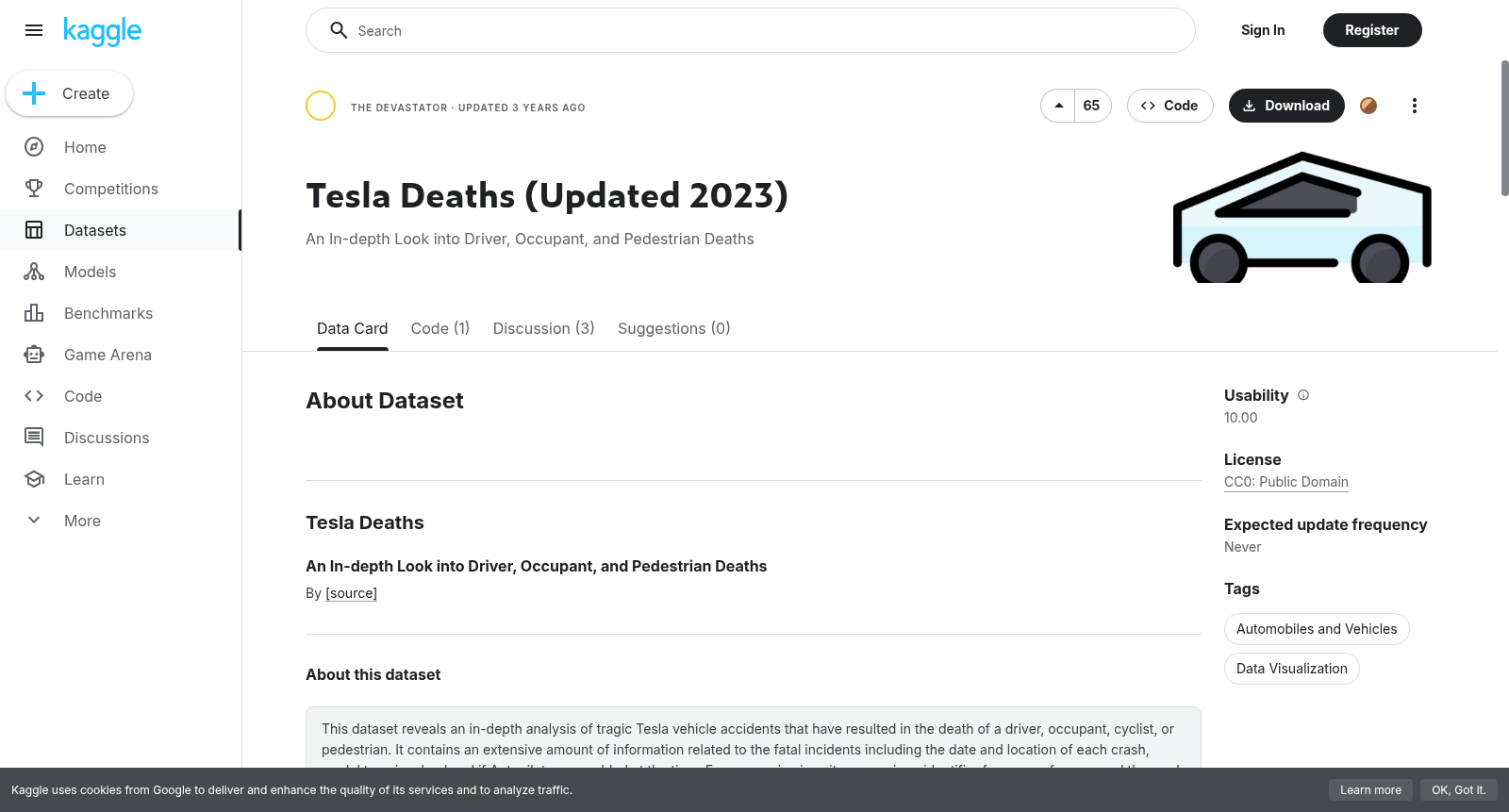Open Discussions in the sidebar
This screenshot has width=1509, height=812.
121,438
